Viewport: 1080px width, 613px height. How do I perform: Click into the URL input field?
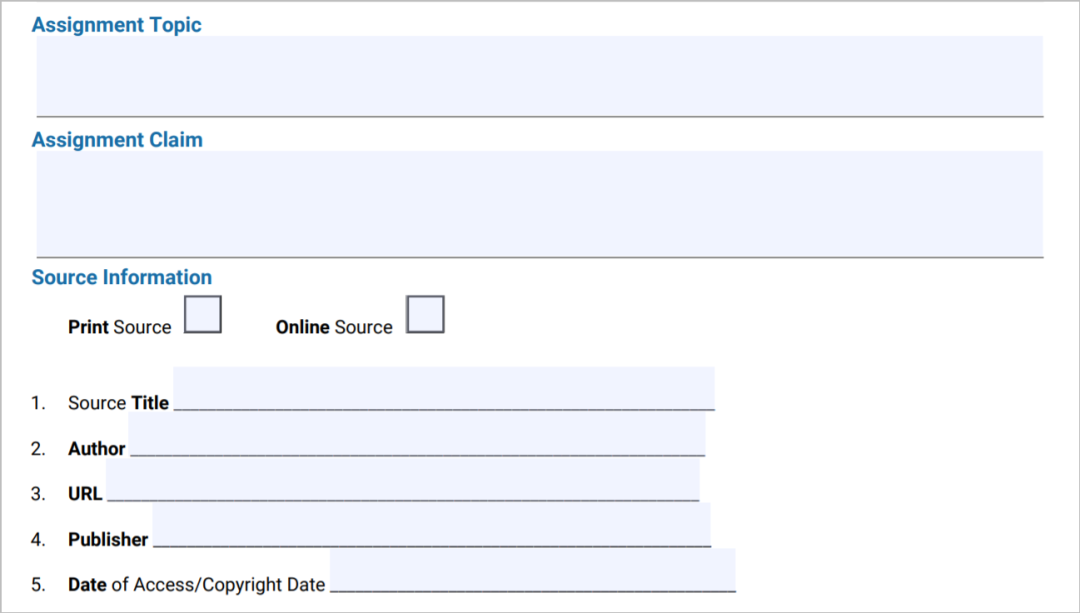(x=402, y=480)
